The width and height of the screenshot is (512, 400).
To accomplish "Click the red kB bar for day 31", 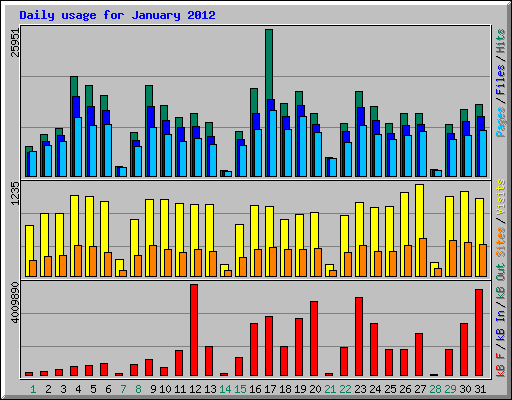I will click(x=479, y=332).
